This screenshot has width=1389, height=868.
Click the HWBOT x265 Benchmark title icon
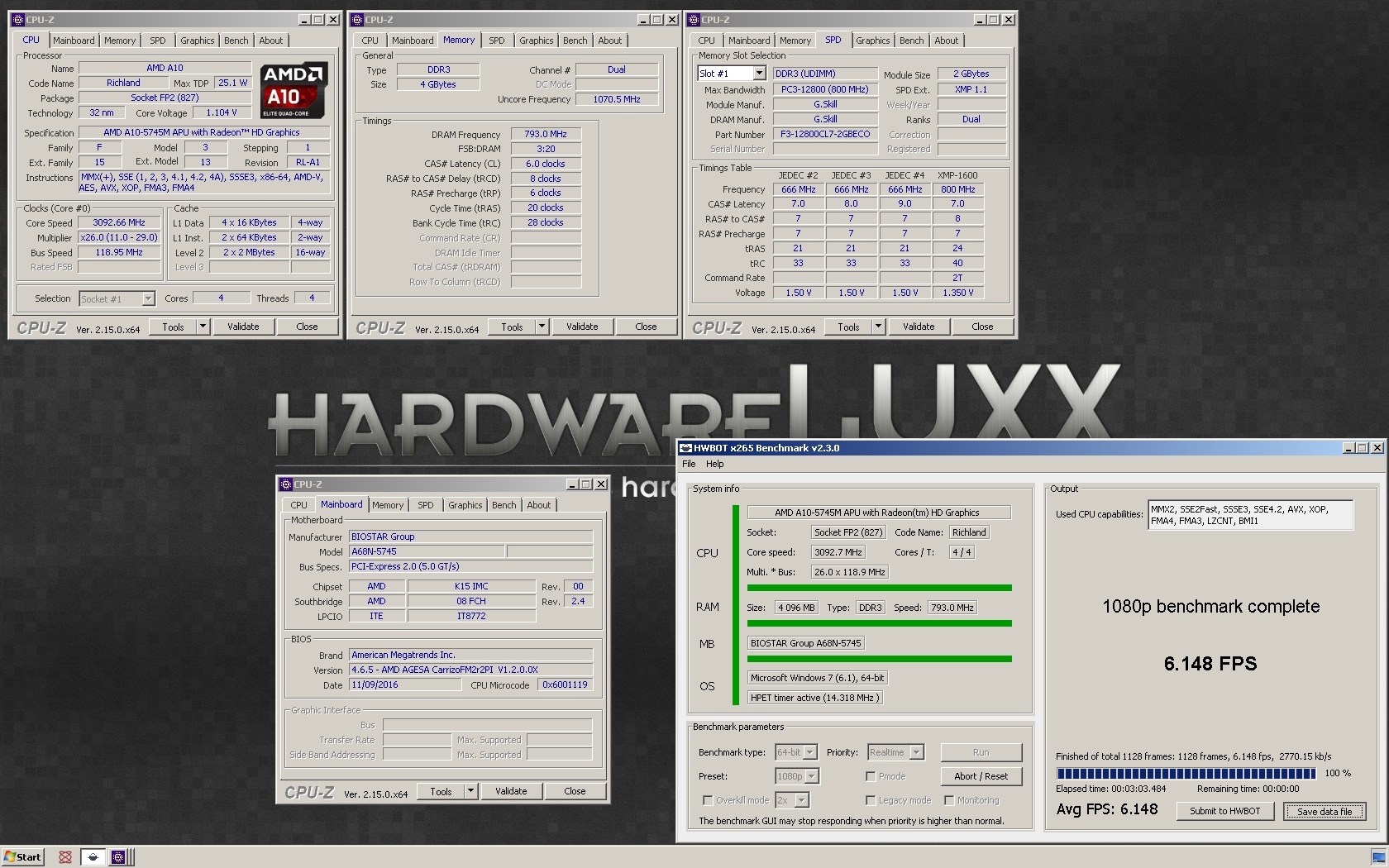[x=685, y=448]
